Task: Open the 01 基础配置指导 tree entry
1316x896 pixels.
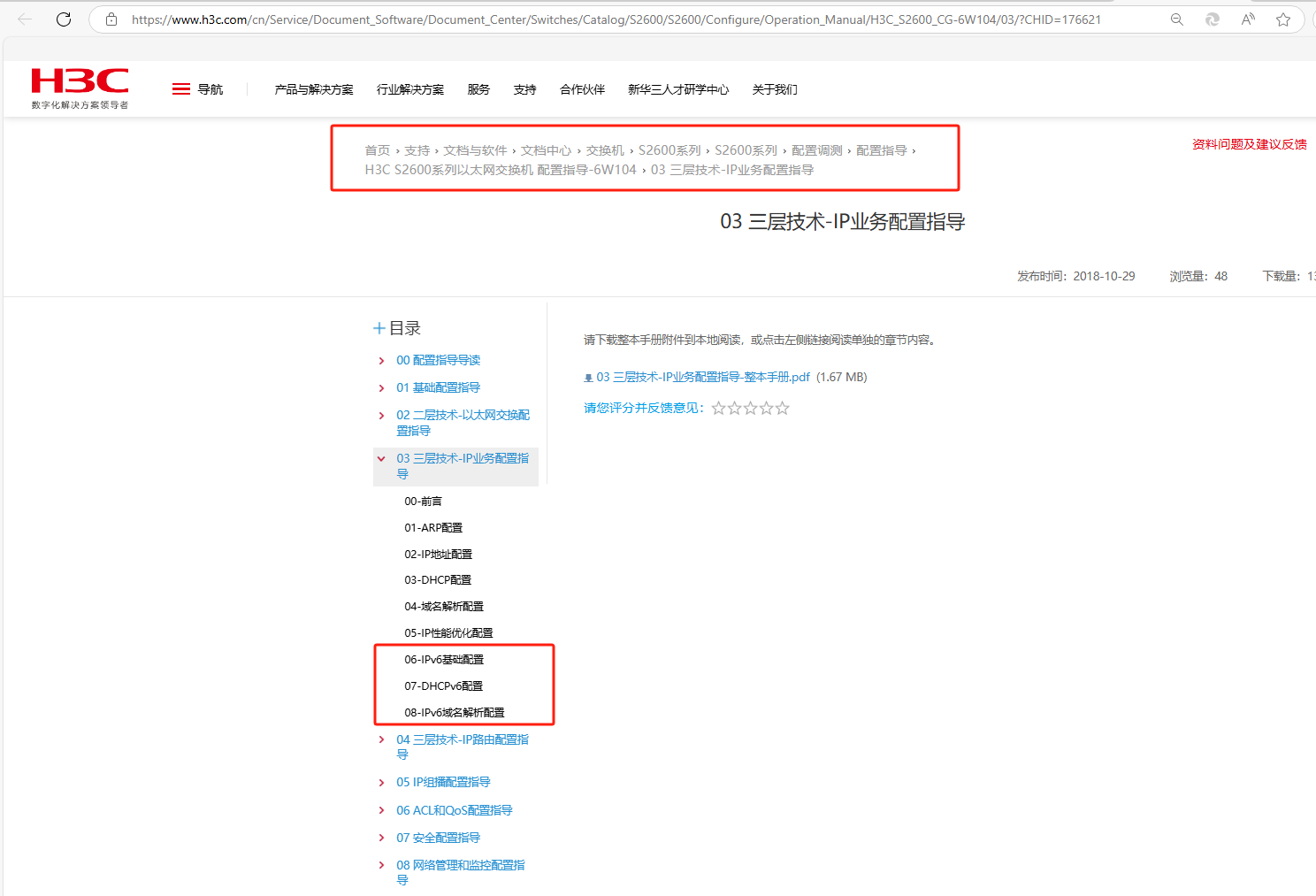Action: 439,388
